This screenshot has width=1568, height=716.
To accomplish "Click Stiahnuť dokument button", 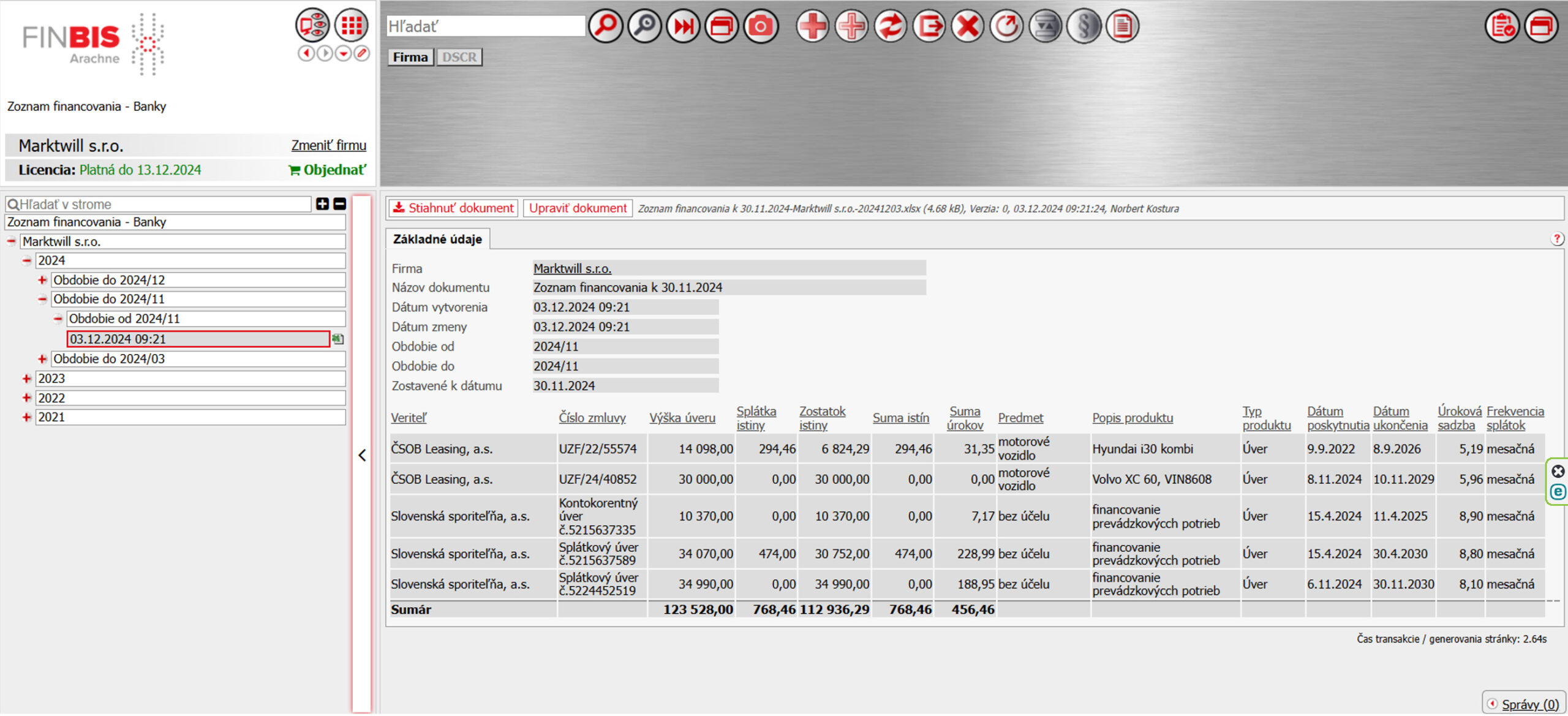I will click(453, 208).
